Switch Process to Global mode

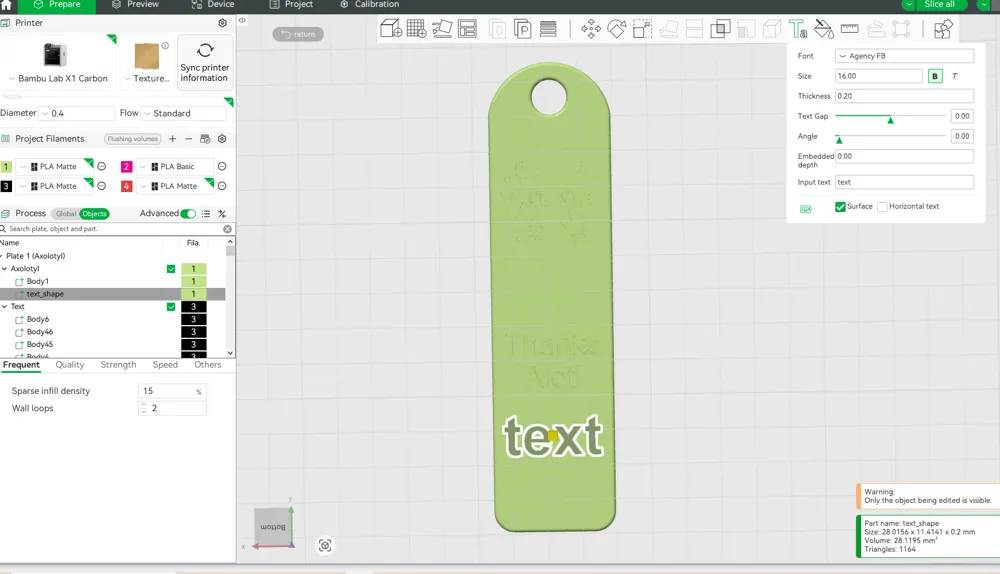66,214
